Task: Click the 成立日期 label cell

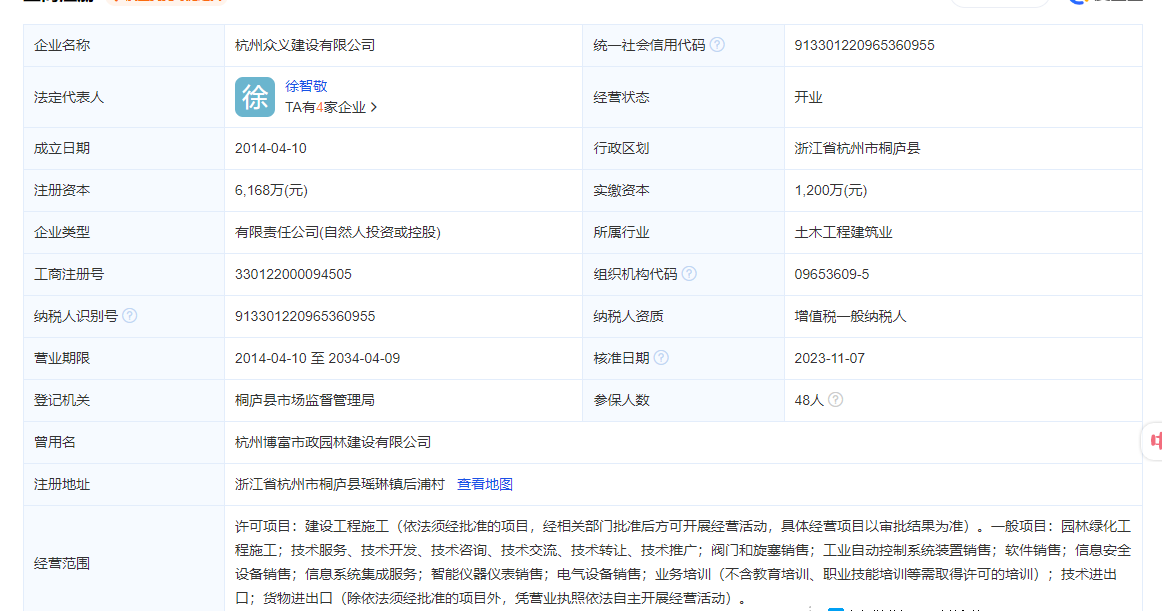Action: tap(124, 148)
